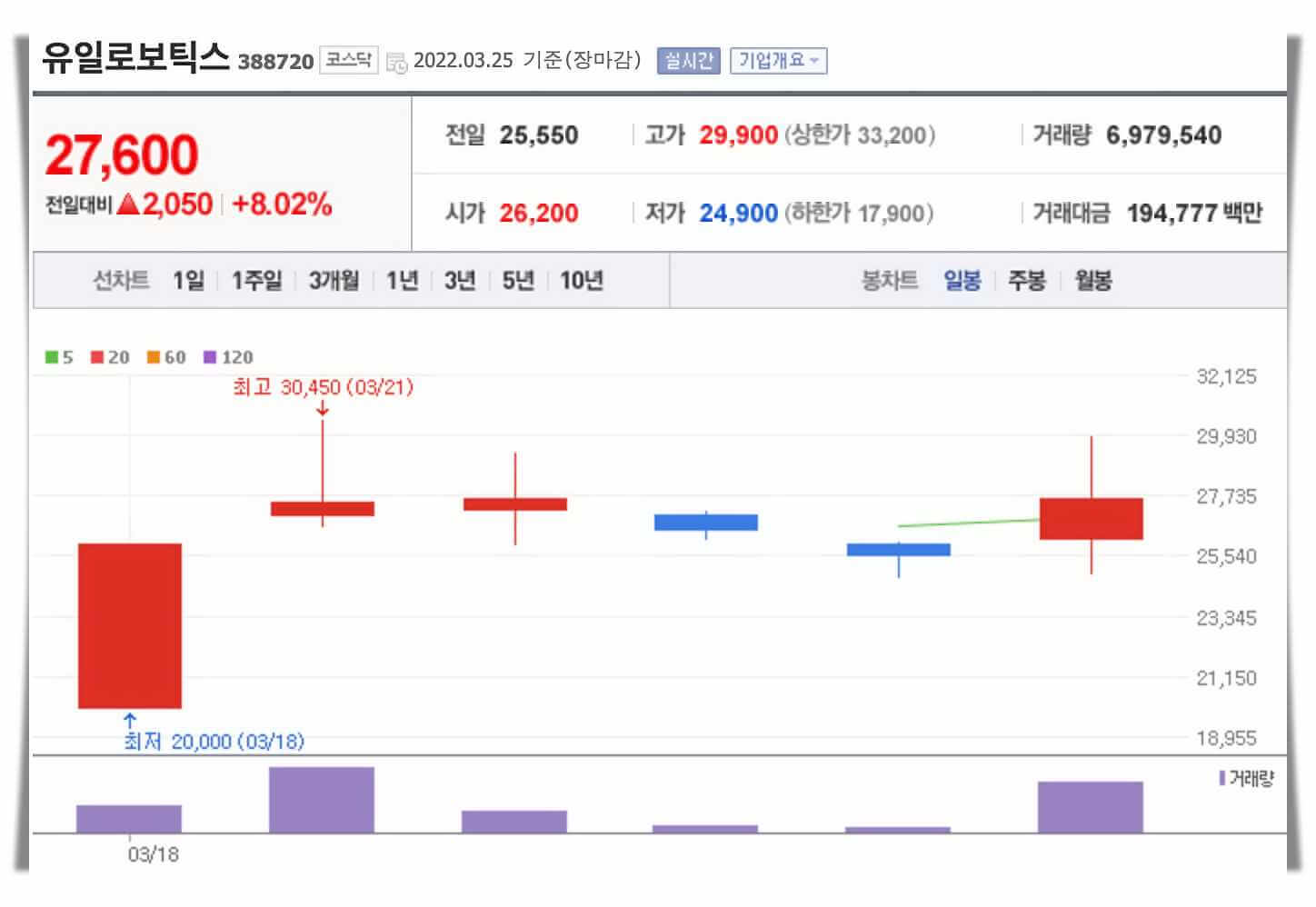Click the 저가 value 24,900
The height and width of the screenshot is (907, 1316).
738,214
